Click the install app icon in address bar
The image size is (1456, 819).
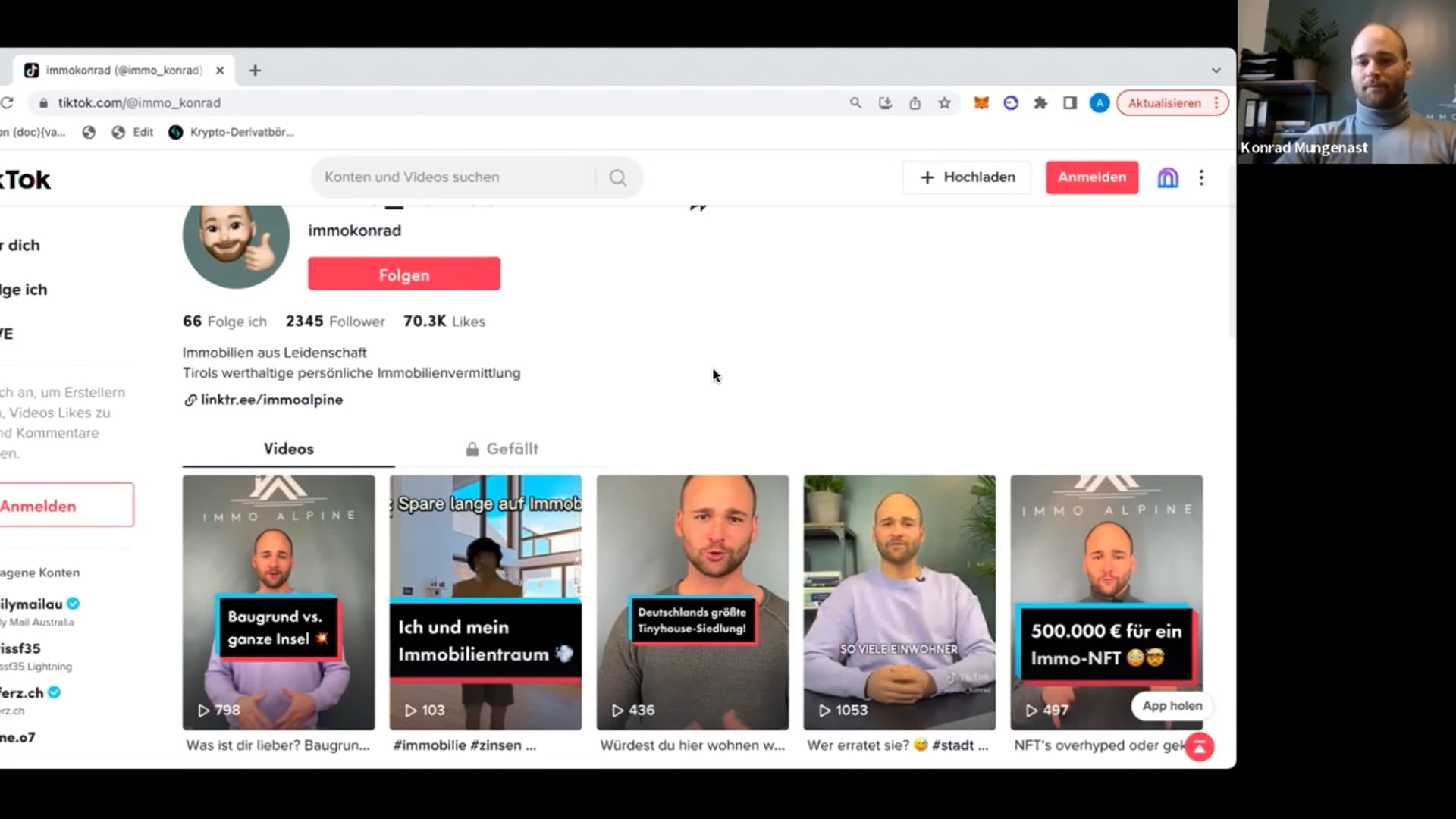[x=885, y=102]
